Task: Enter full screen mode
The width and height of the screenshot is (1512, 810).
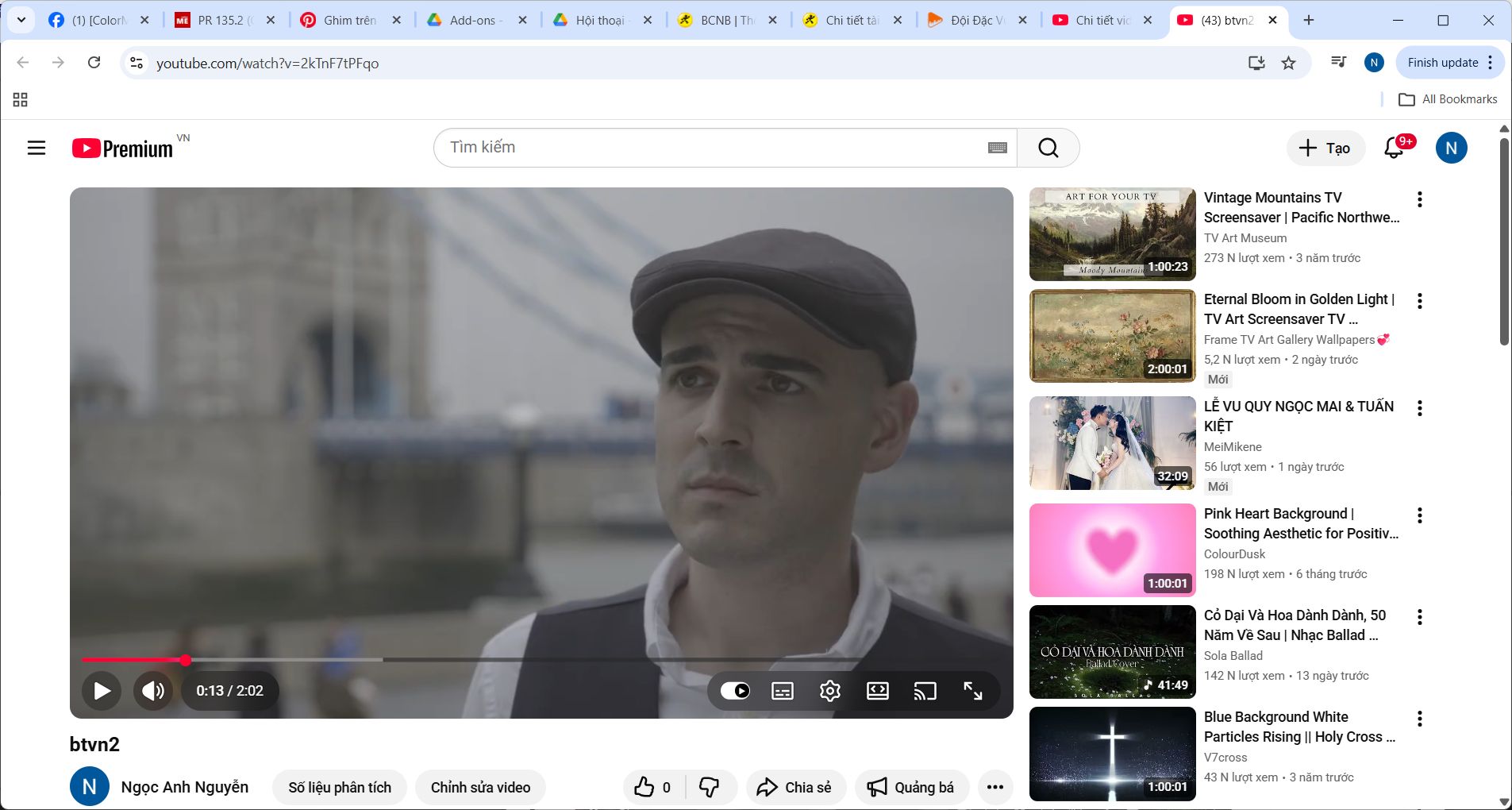Action: [x=973, y=691]
